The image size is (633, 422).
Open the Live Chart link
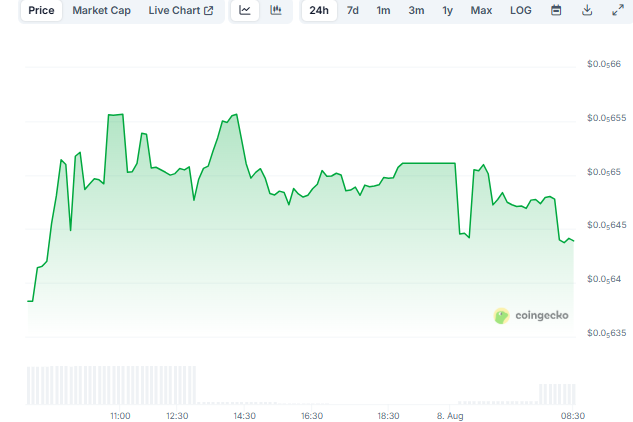click(181, 10)
